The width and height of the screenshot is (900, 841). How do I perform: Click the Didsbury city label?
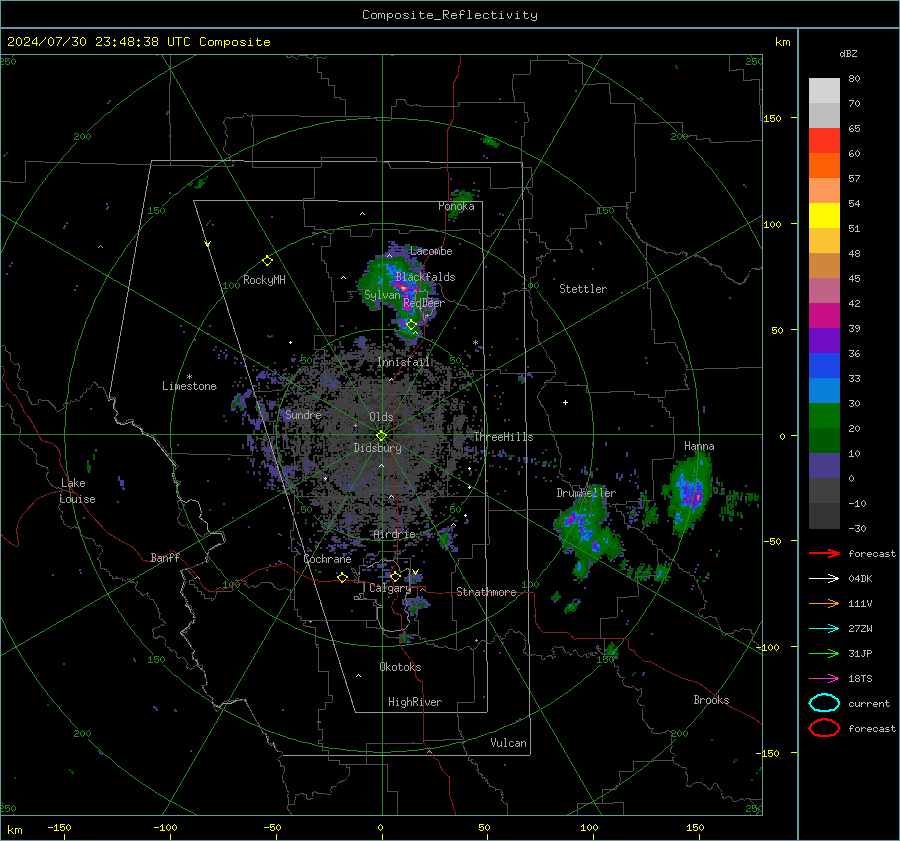[377, 448]
